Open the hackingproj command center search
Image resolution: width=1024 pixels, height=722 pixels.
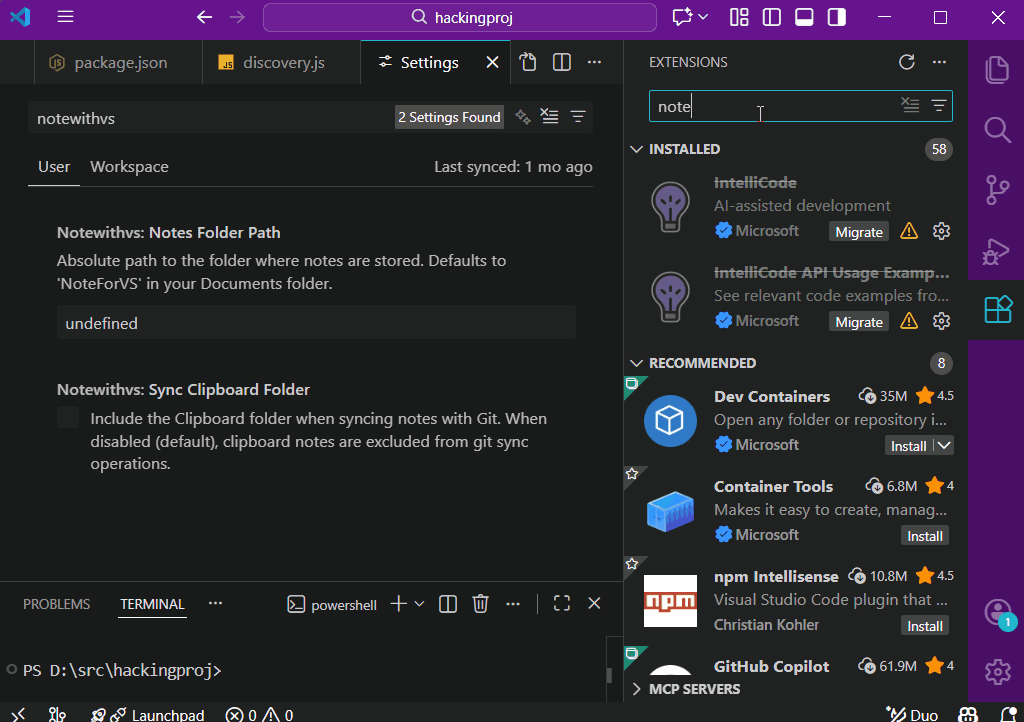tap(459, 17)
